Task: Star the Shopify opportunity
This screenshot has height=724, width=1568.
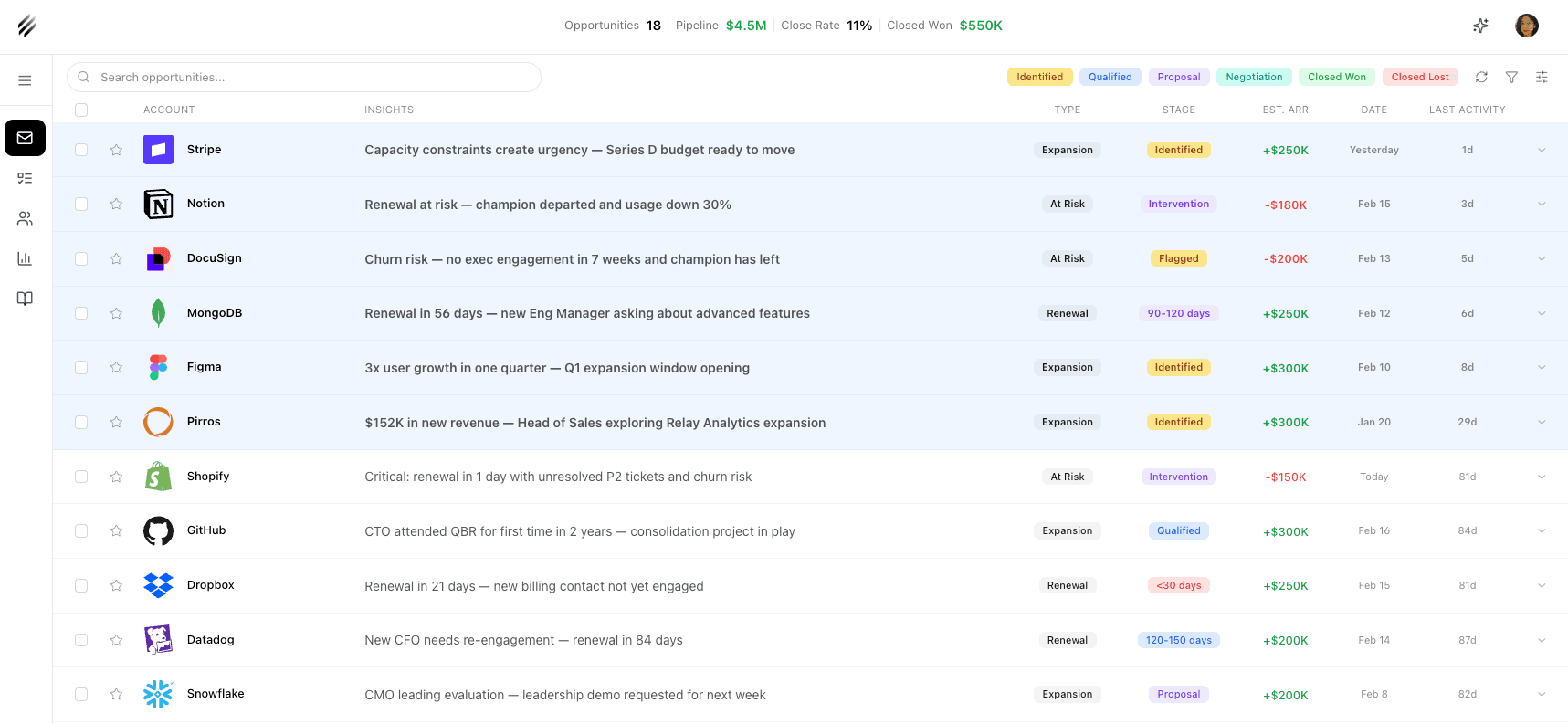Action: 116,477
